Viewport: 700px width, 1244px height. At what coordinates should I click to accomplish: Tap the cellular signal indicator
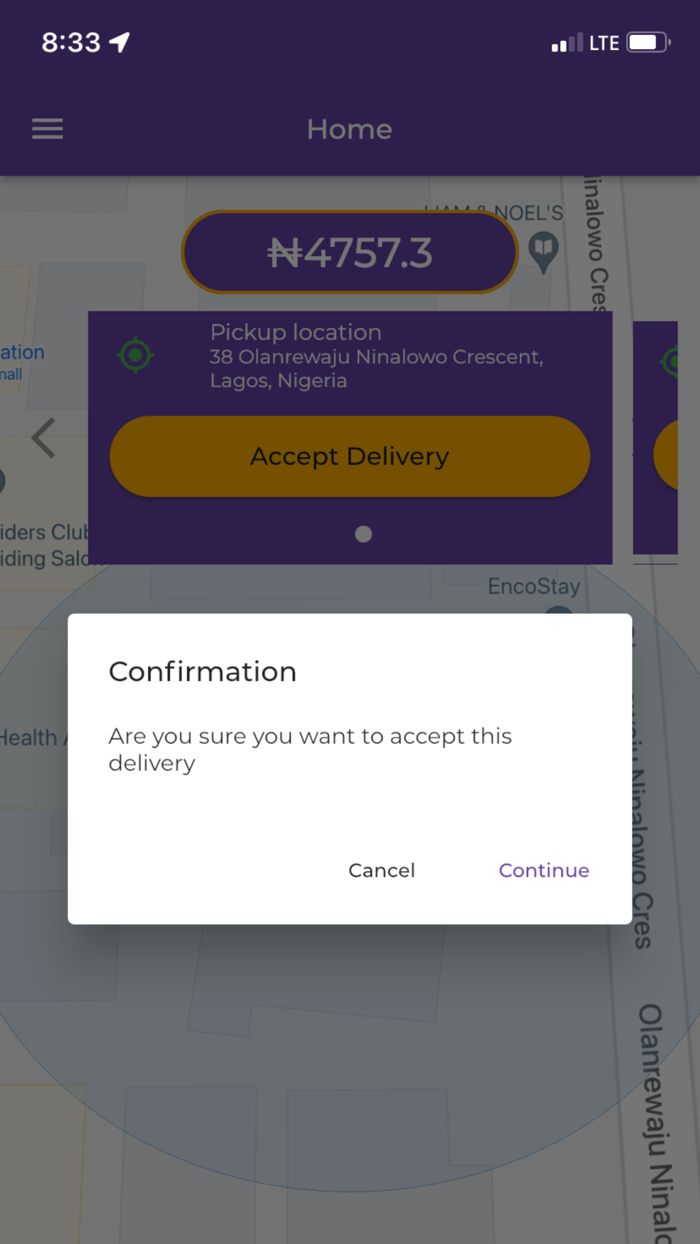coord(564,42)
